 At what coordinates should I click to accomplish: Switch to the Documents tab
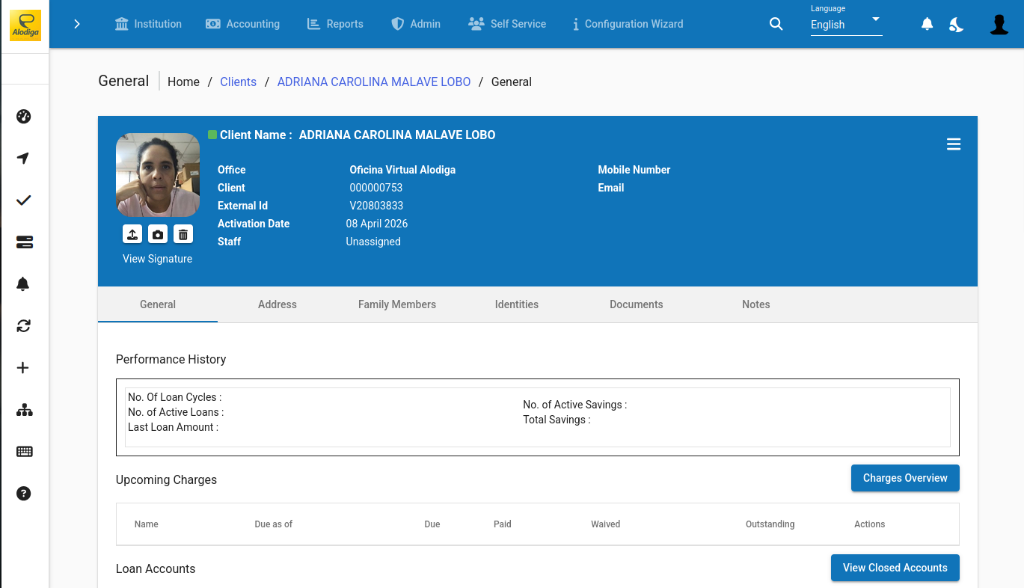[636, 304]
